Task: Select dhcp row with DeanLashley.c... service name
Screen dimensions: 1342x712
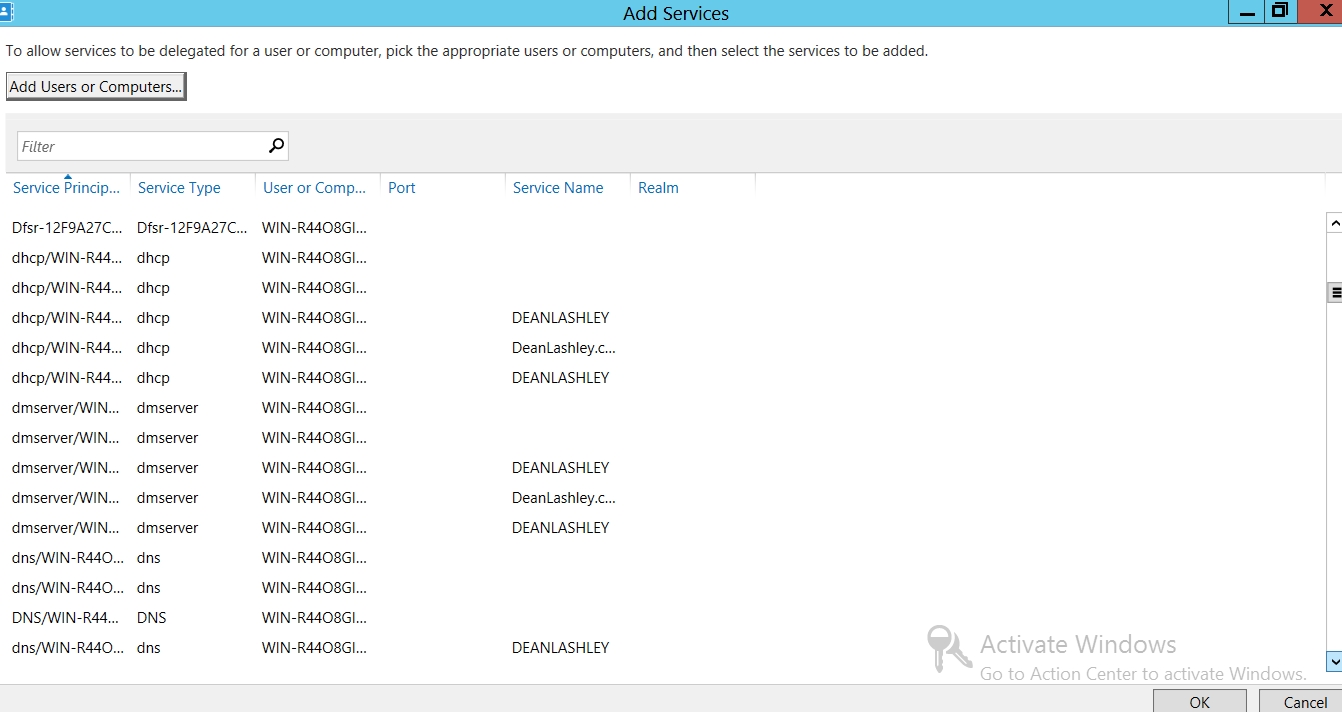Action: pos(68,348)
